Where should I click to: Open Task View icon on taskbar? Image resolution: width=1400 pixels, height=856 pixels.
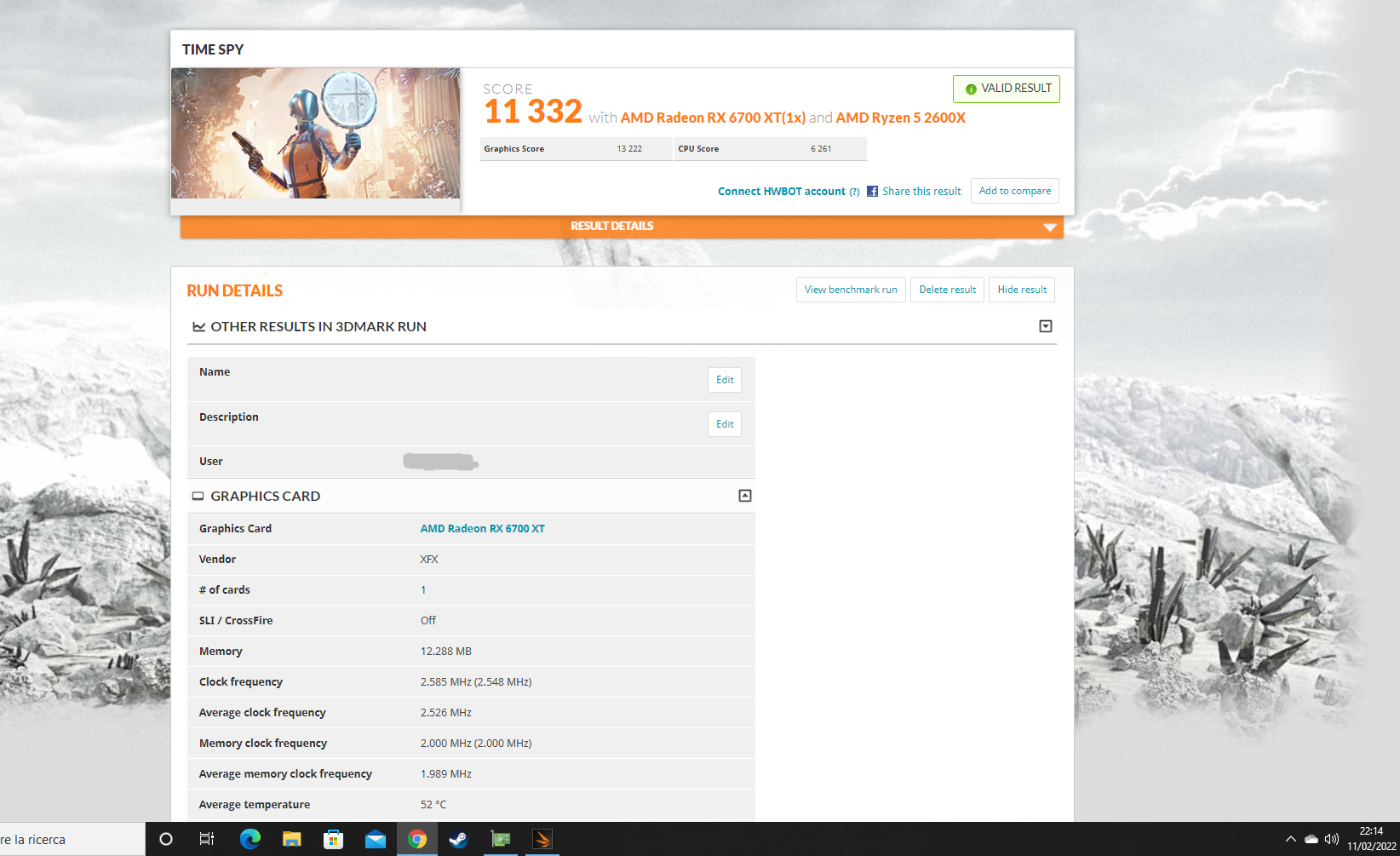point(207,839)
